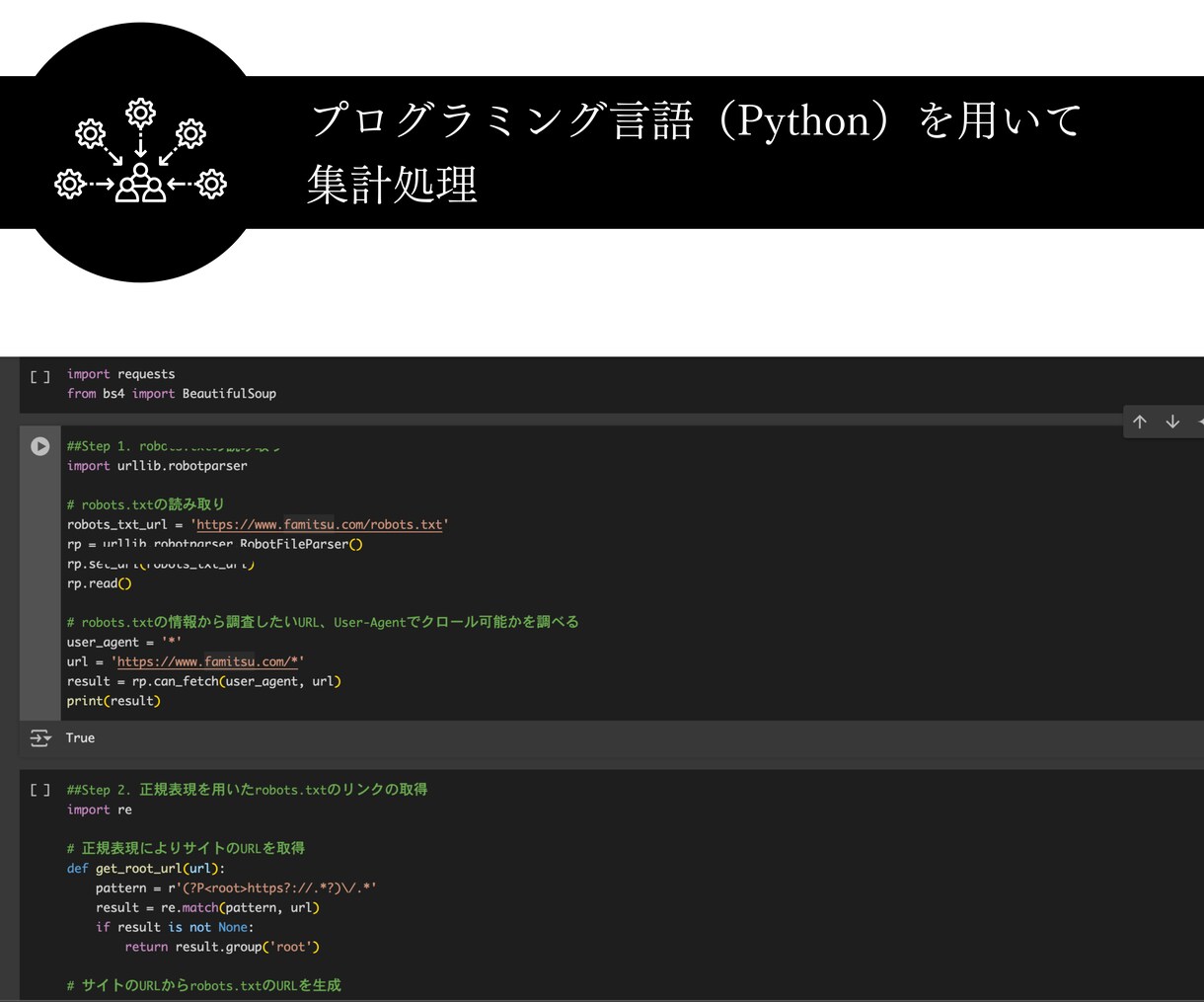Click the 'True' output text
The image size is (1204, 1002).
pos(80,737)
